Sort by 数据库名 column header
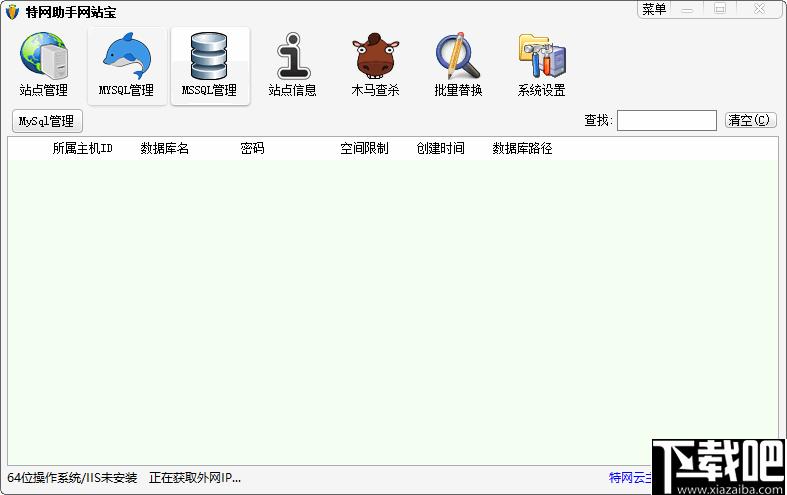Image resolution: width=787 pixels, height=495 pixels. pos(165,148)
